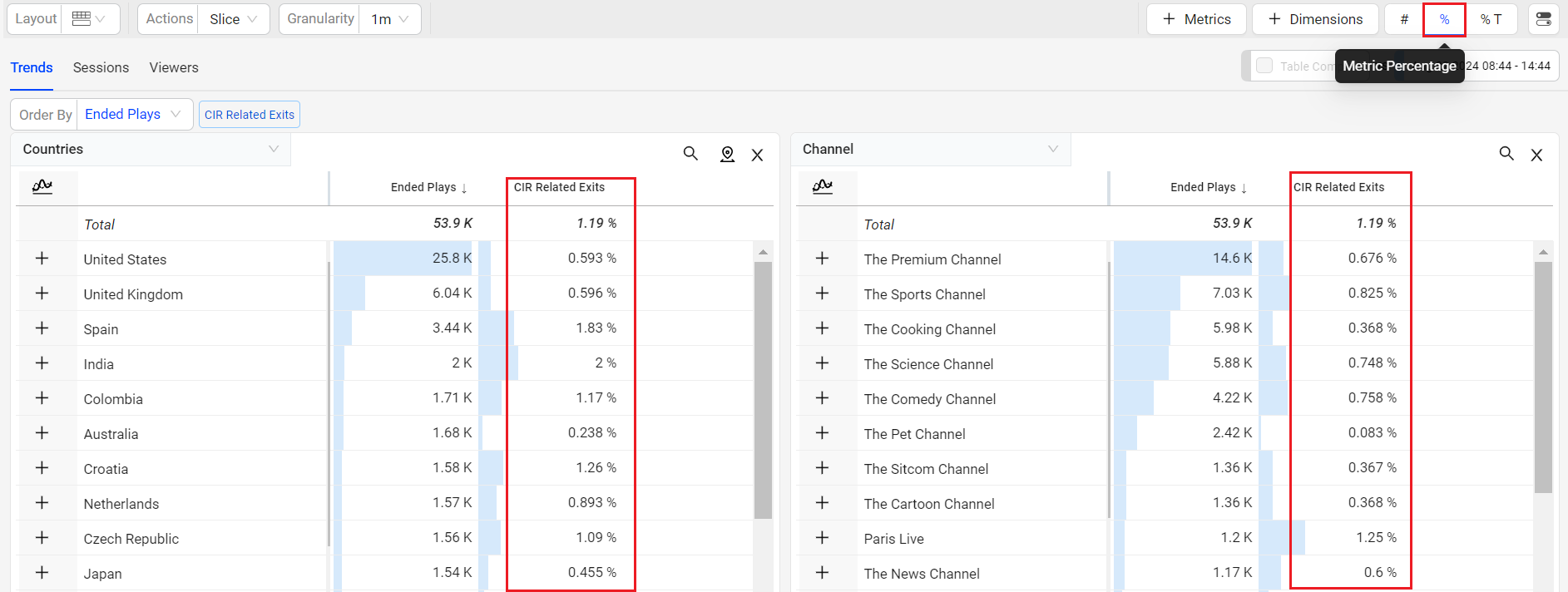
Task: Select the United States country name
Action: point(125,259)
